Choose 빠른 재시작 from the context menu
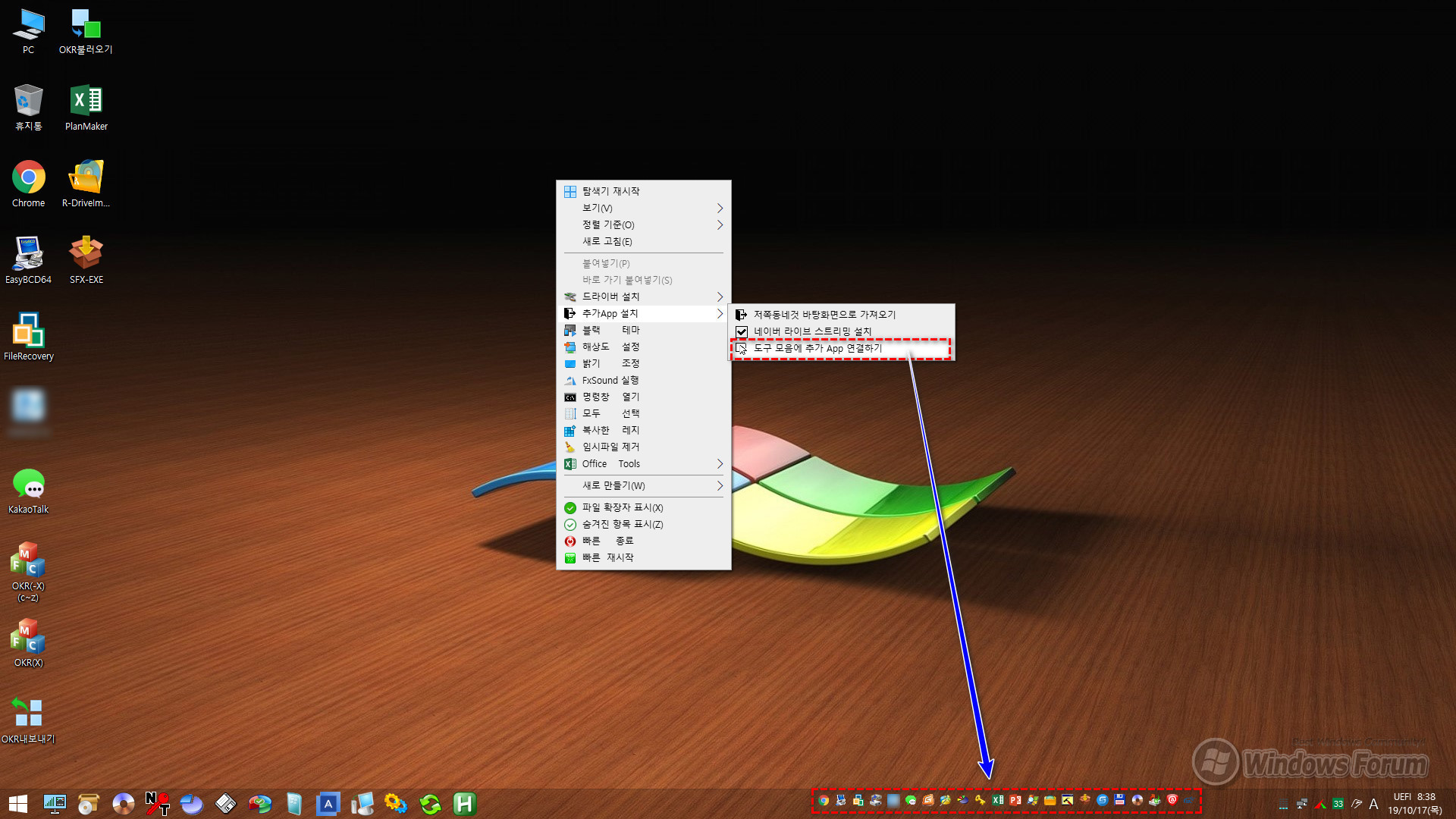Image resolution: width=1456 pixels, height=819 pixels. pyautogui.click(x=643, y=557)
